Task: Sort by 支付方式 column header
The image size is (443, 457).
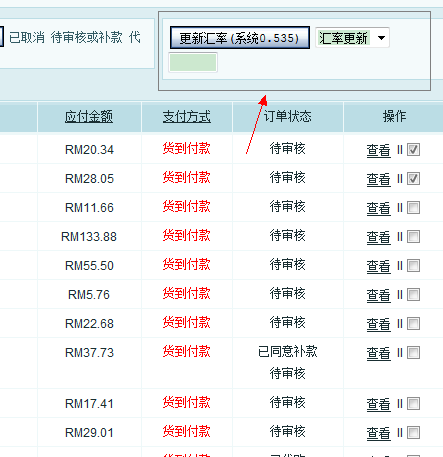Action: (187, 117)
